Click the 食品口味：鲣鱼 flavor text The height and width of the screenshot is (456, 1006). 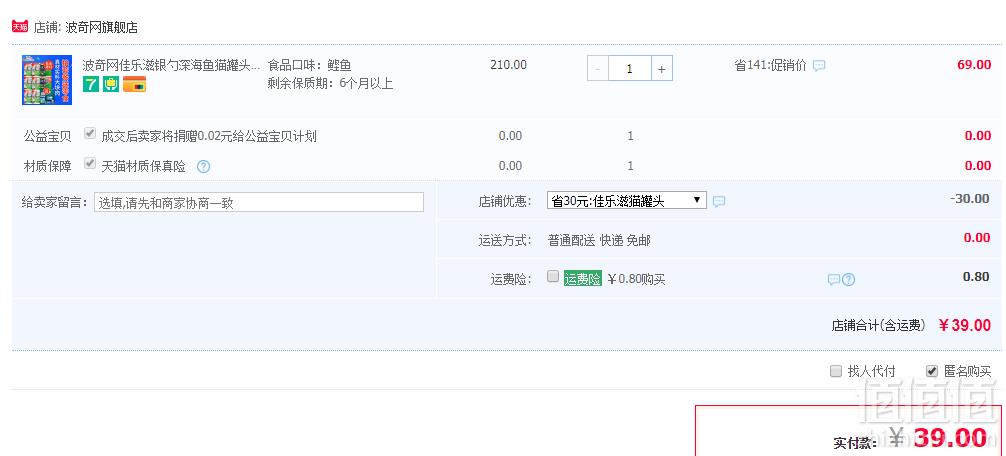point(310,65)
